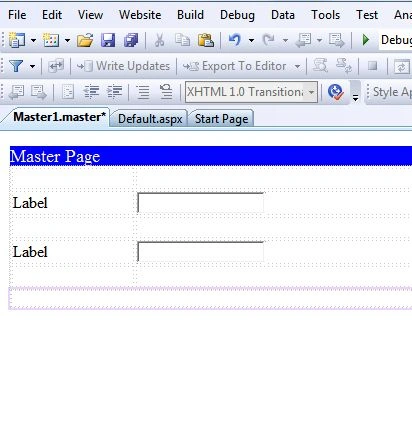
Task: Click the Open File folder icon
Action: click(85, 40)
